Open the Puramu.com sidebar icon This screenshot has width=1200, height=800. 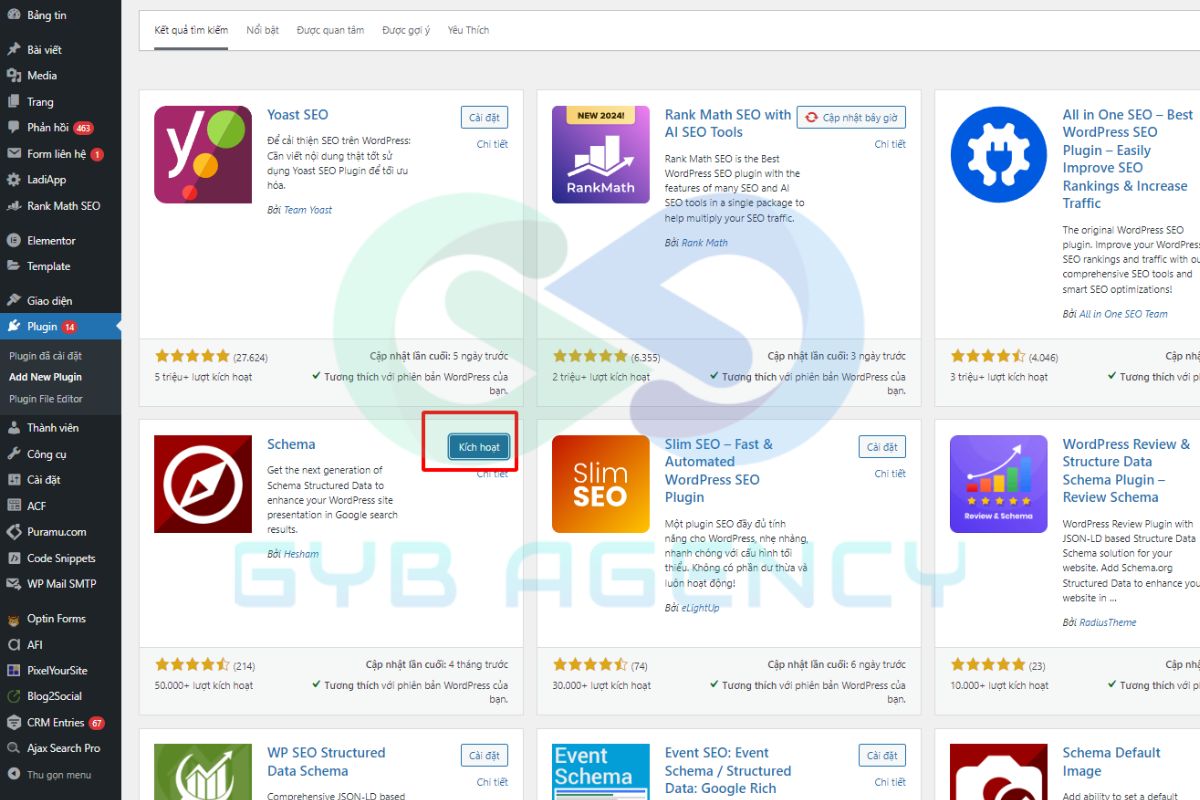13,532
